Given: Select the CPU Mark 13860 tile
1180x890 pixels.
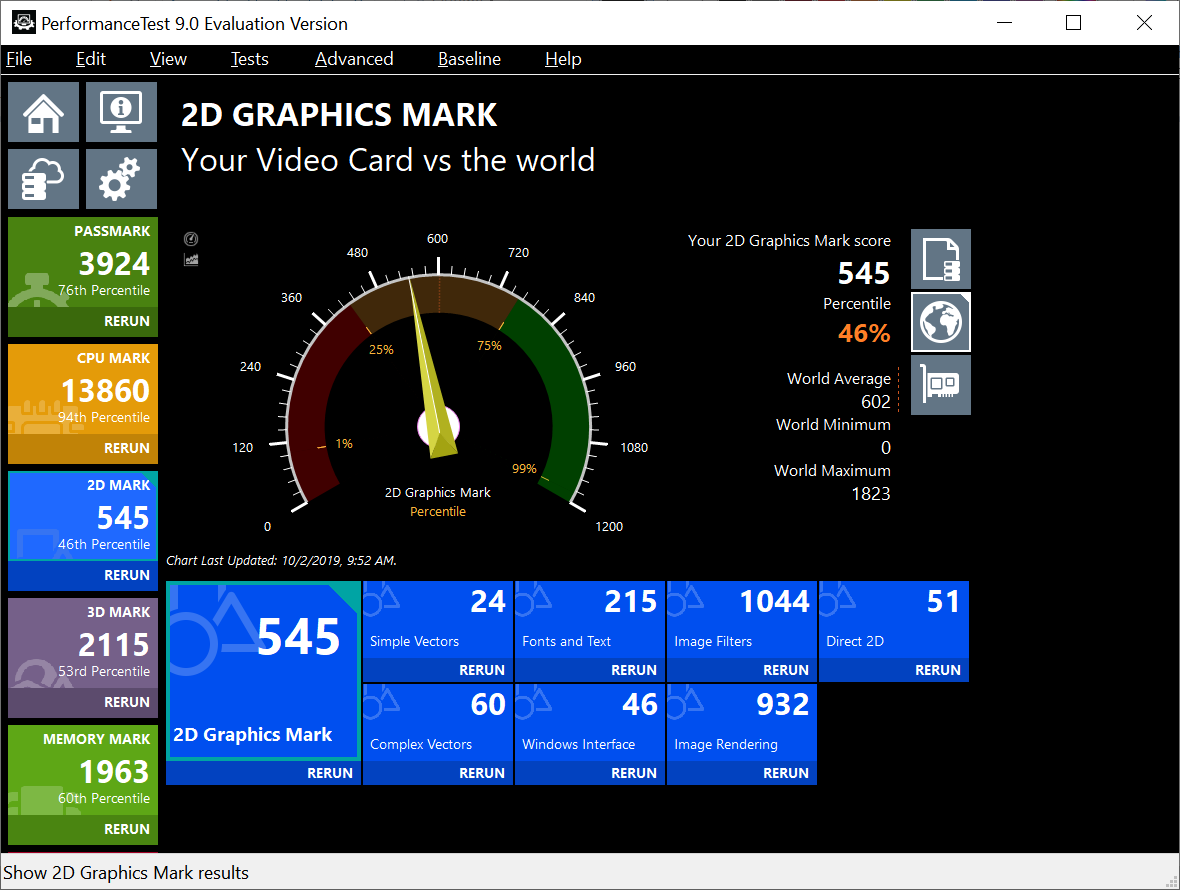Looking at the screenshot, I should [x=83, y=389].
